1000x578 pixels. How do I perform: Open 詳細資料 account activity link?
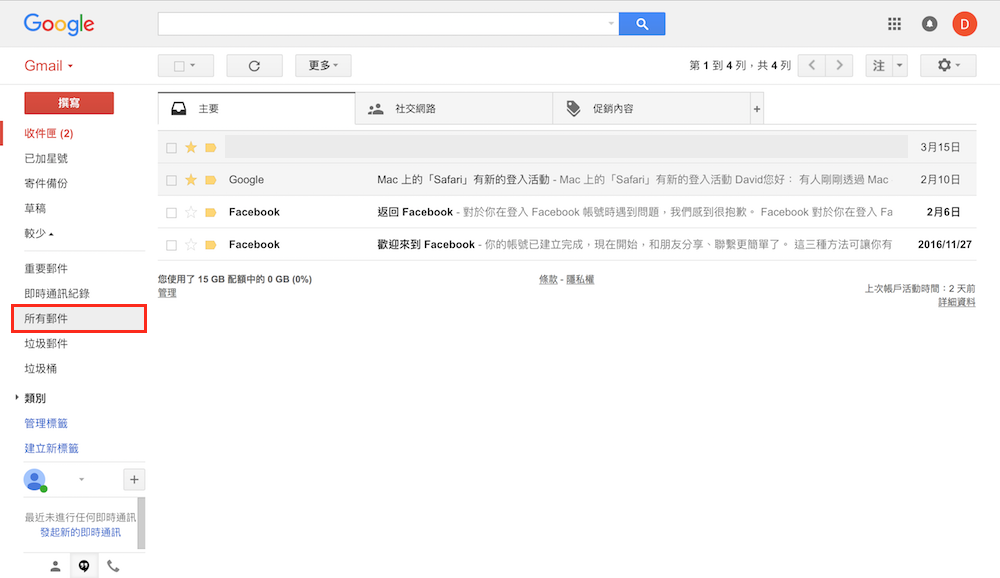pos(956,302)
